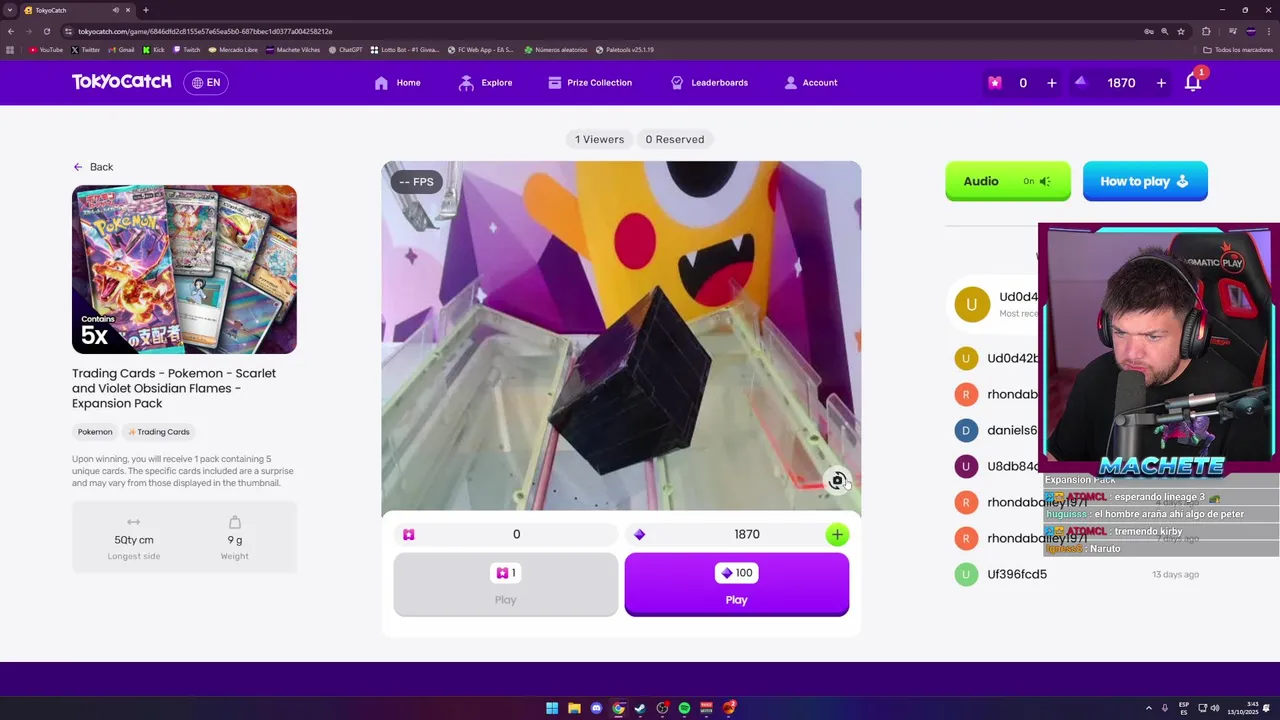1280x720 pixels.
Task: Switch camera view icon on video
Action: point(838,481)
